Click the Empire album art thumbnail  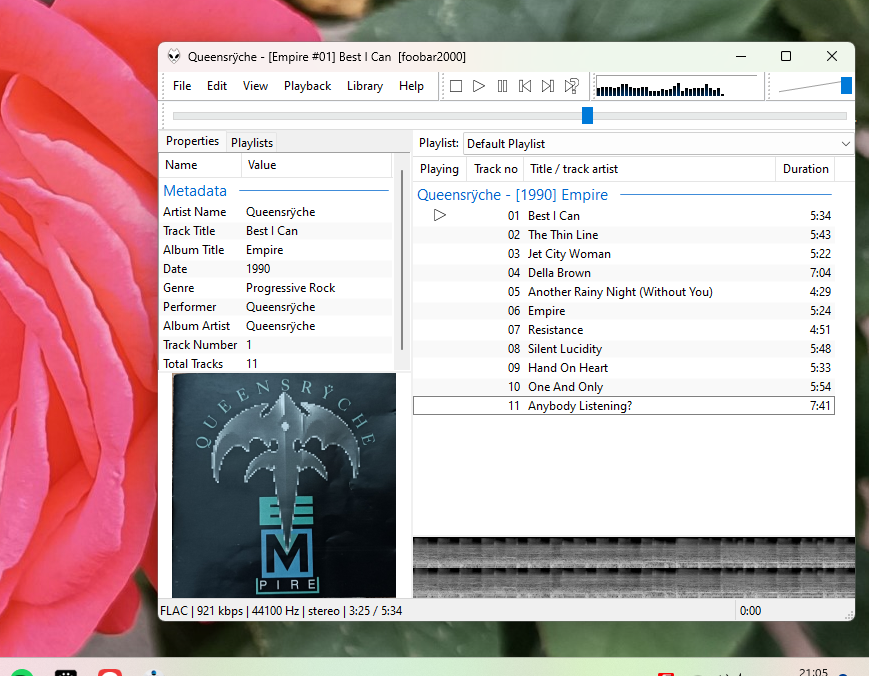pos(284,485)
